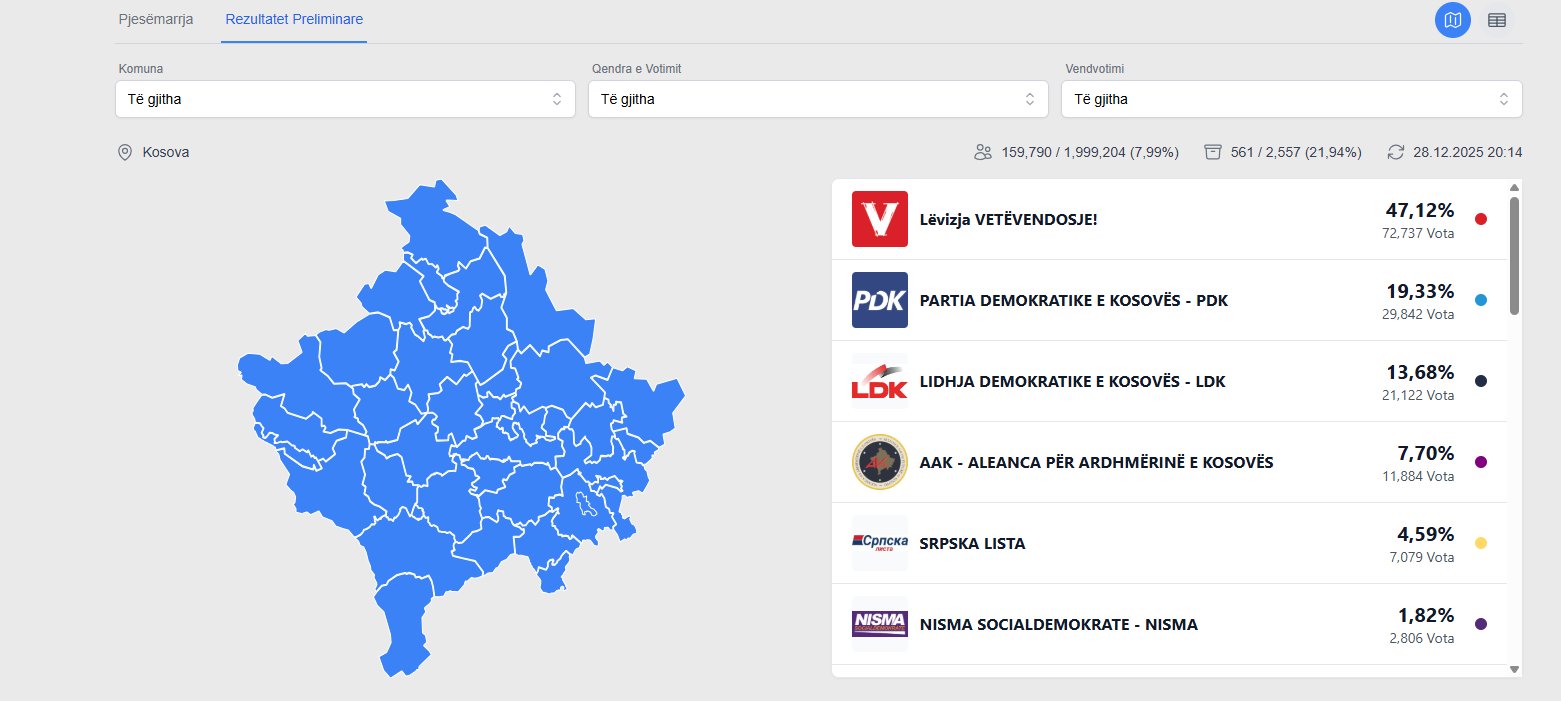Click the ballot box counted icon
Viewport: 1561px width, 701px height.
coord(1213,152)
